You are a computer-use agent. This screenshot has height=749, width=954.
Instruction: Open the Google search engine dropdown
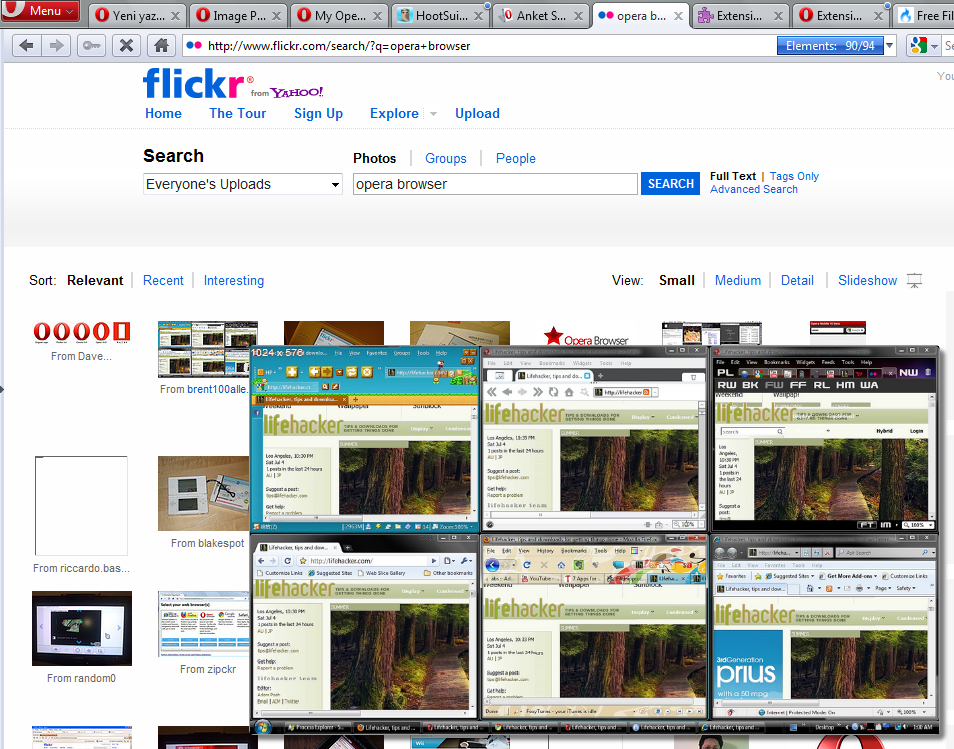tap(924, 46)
